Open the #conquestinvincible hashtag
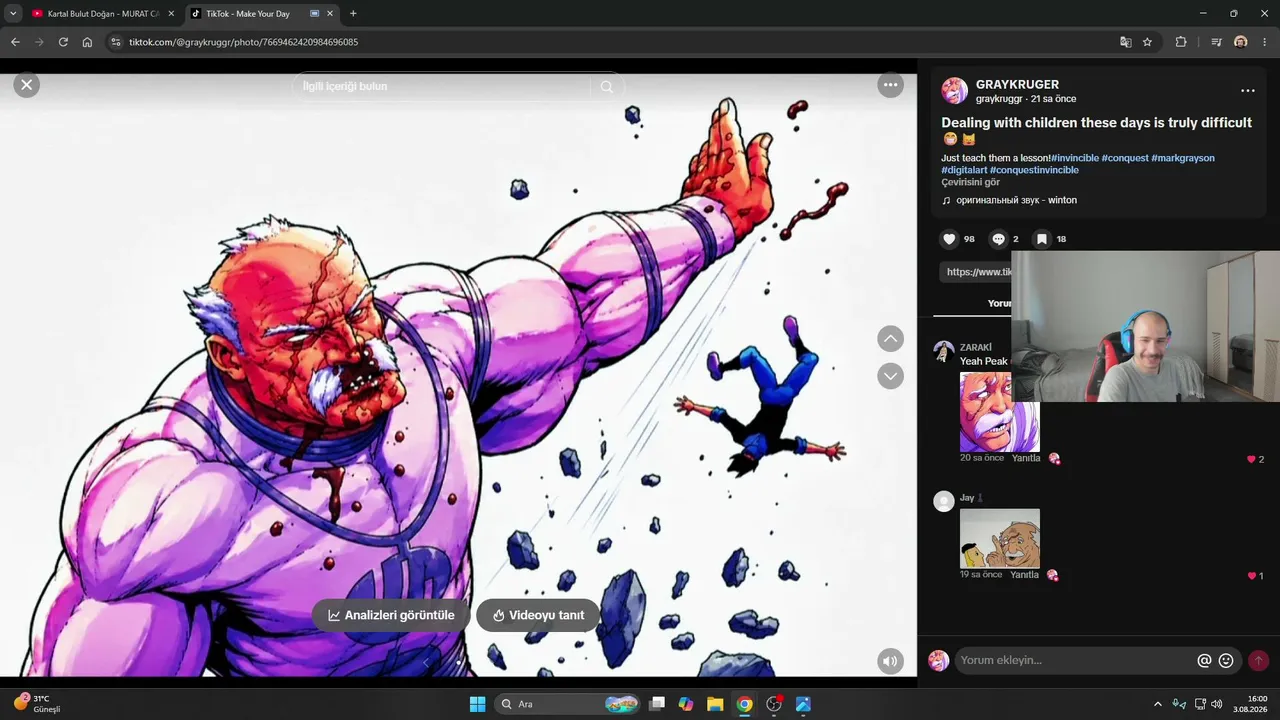 tap(1034, 170)
